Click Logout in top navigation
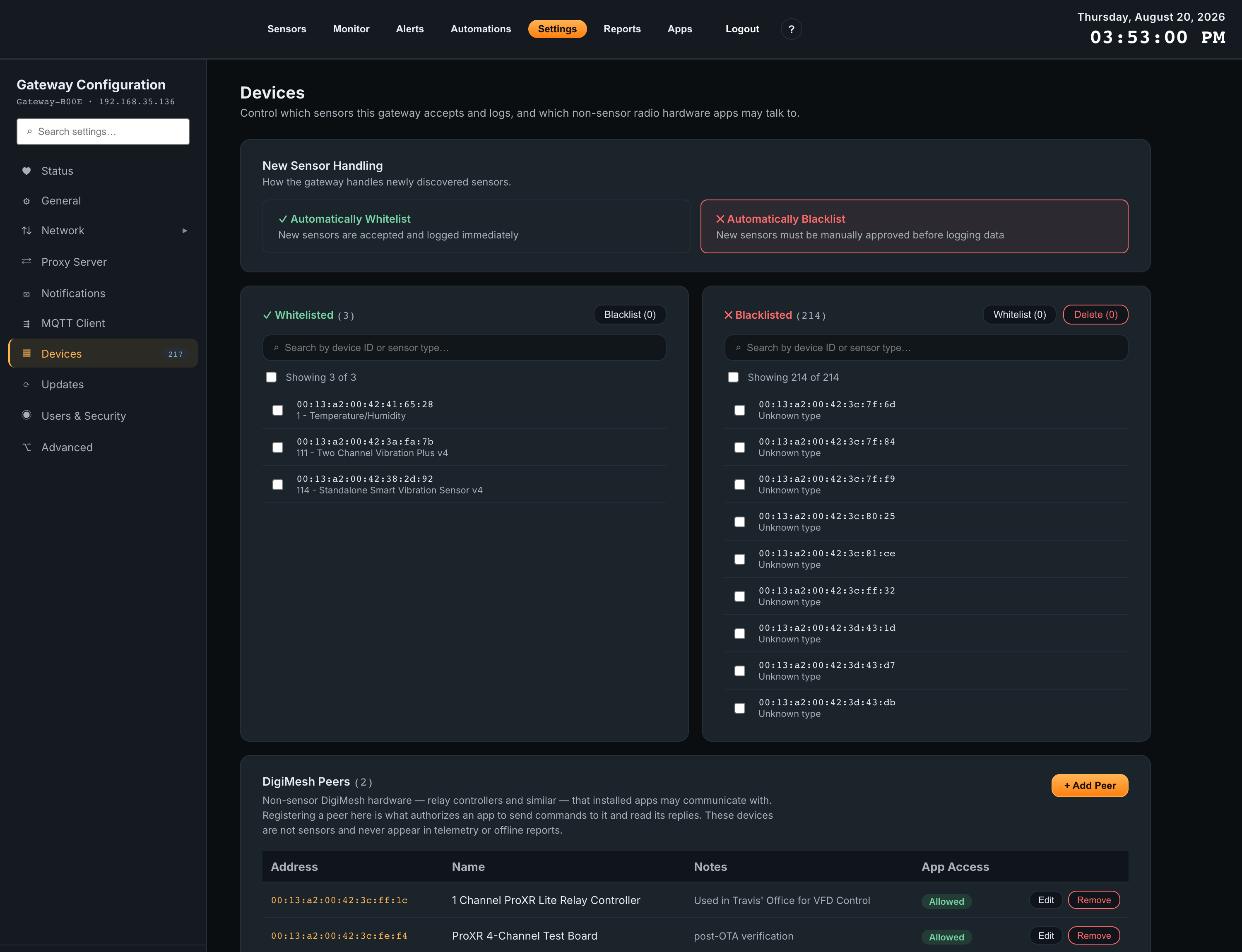 coord(742,29)
